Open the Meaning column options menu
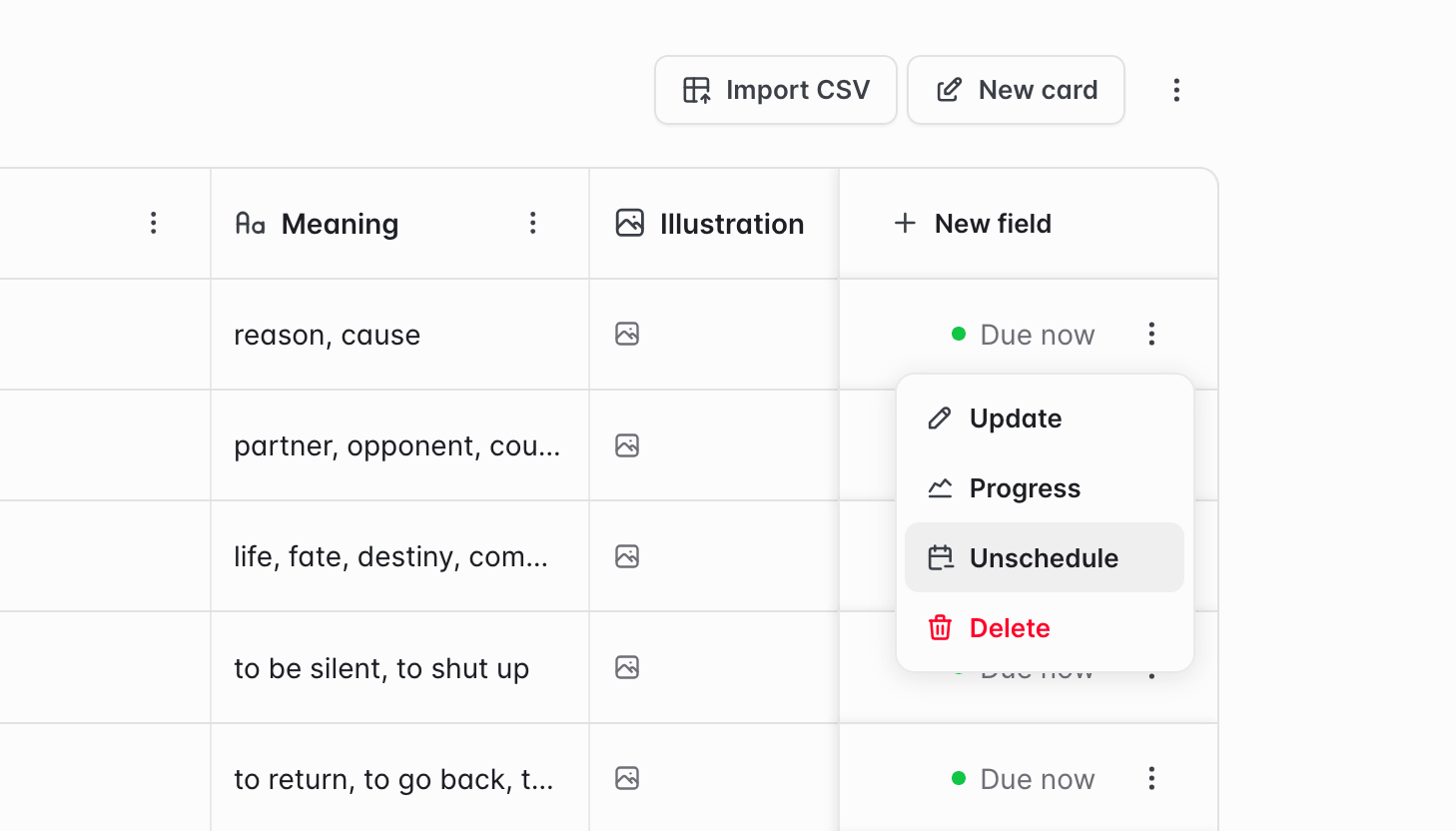The image size is (1456, 831). (533, 223)
